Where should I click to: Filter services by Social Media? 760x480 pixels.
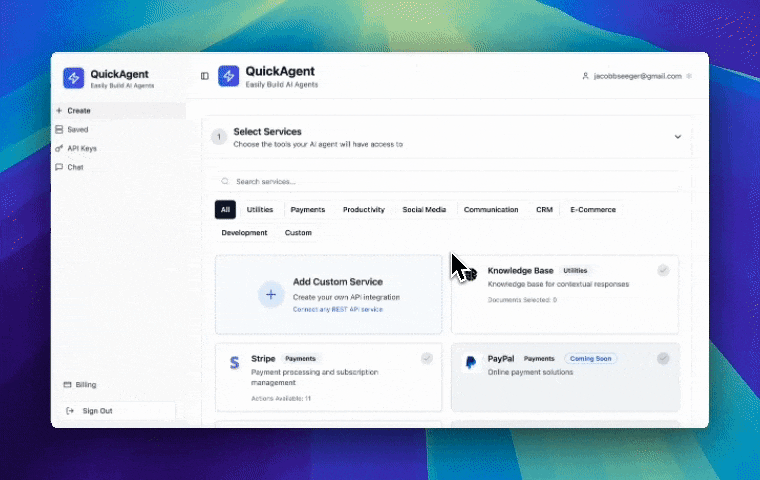(x=424, y=209)
